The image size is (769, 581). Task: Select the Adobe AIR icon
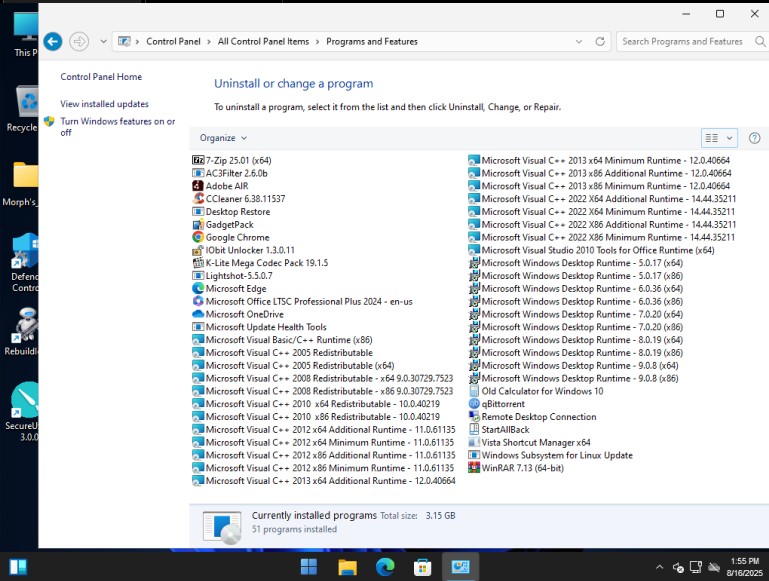point(198,186)
